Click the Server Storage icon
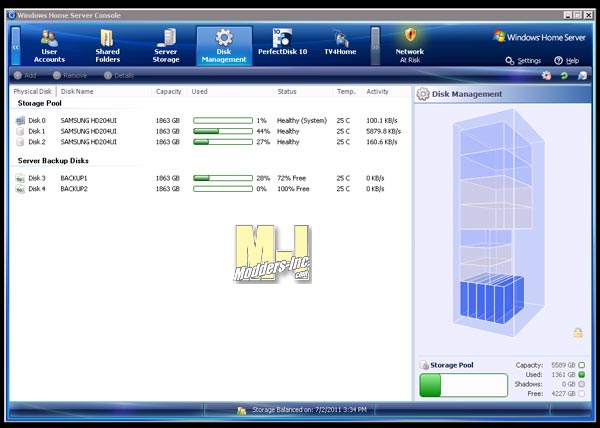 pyautogui.click(x=166, y=39)
